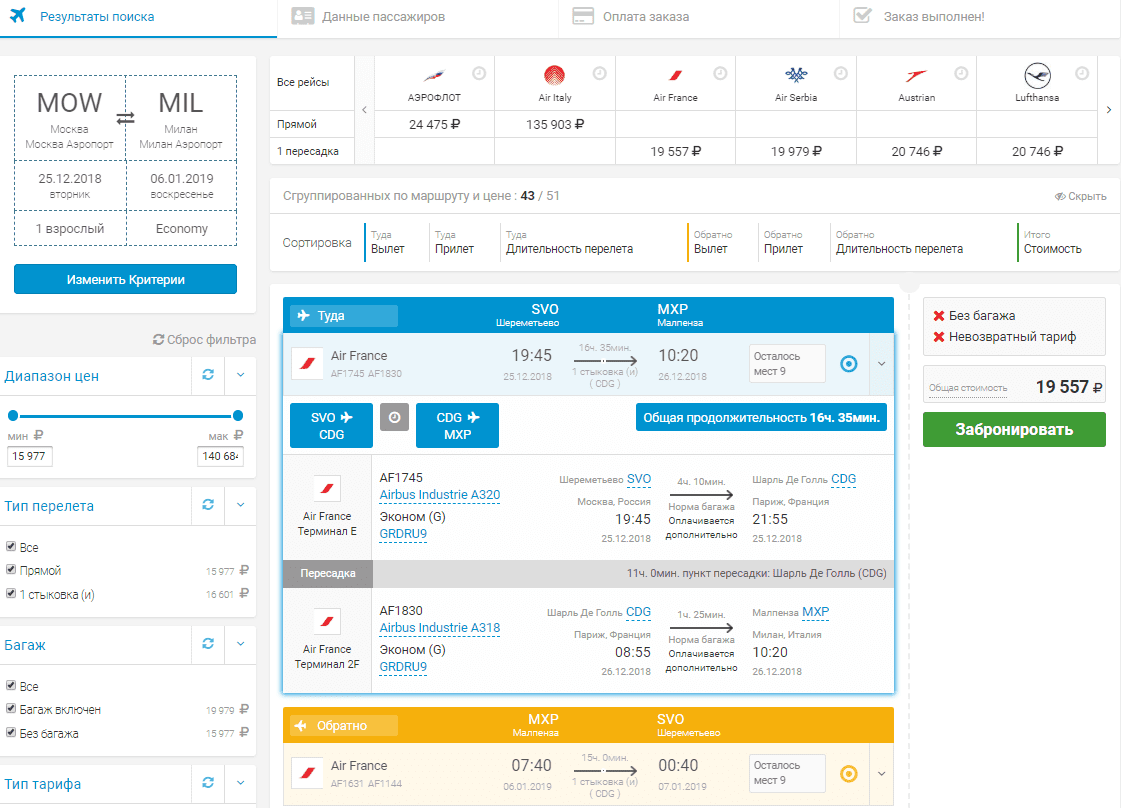
Task: Collapse the baggage filter section
Action: [x=241, y=644]
